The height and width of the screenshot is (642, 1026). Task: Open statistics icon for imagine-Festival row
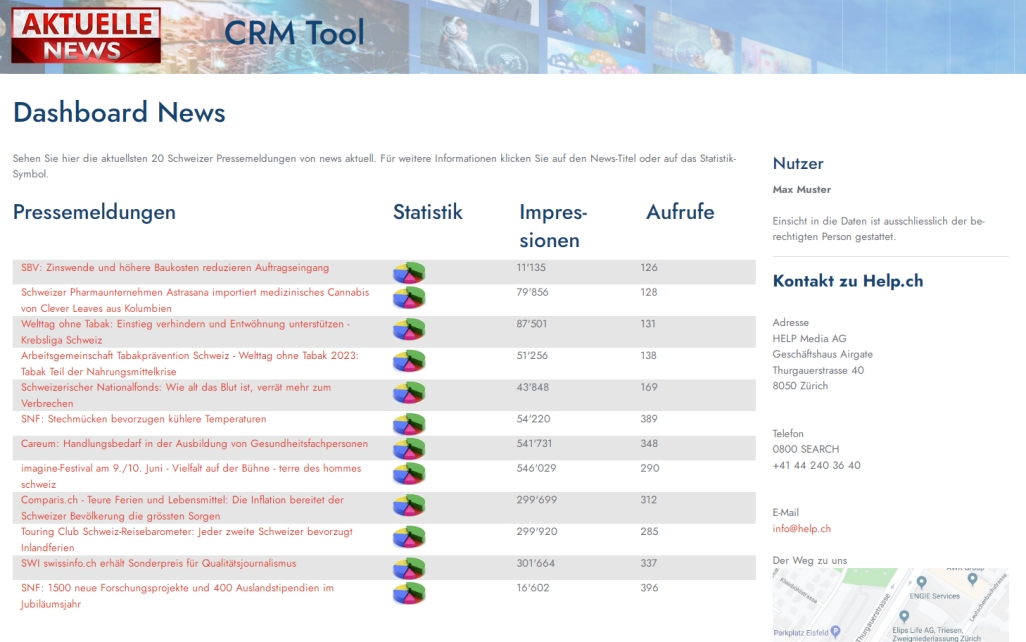[409, 474]
